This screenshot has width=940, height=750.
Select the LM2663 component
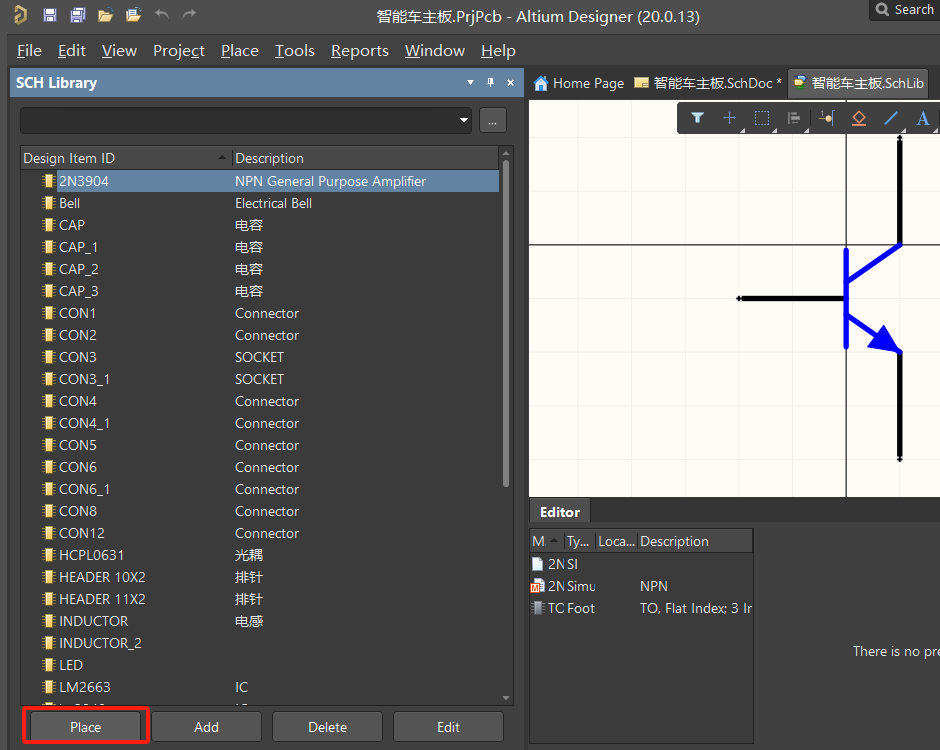pyautogui.click(x=260, y=687)
